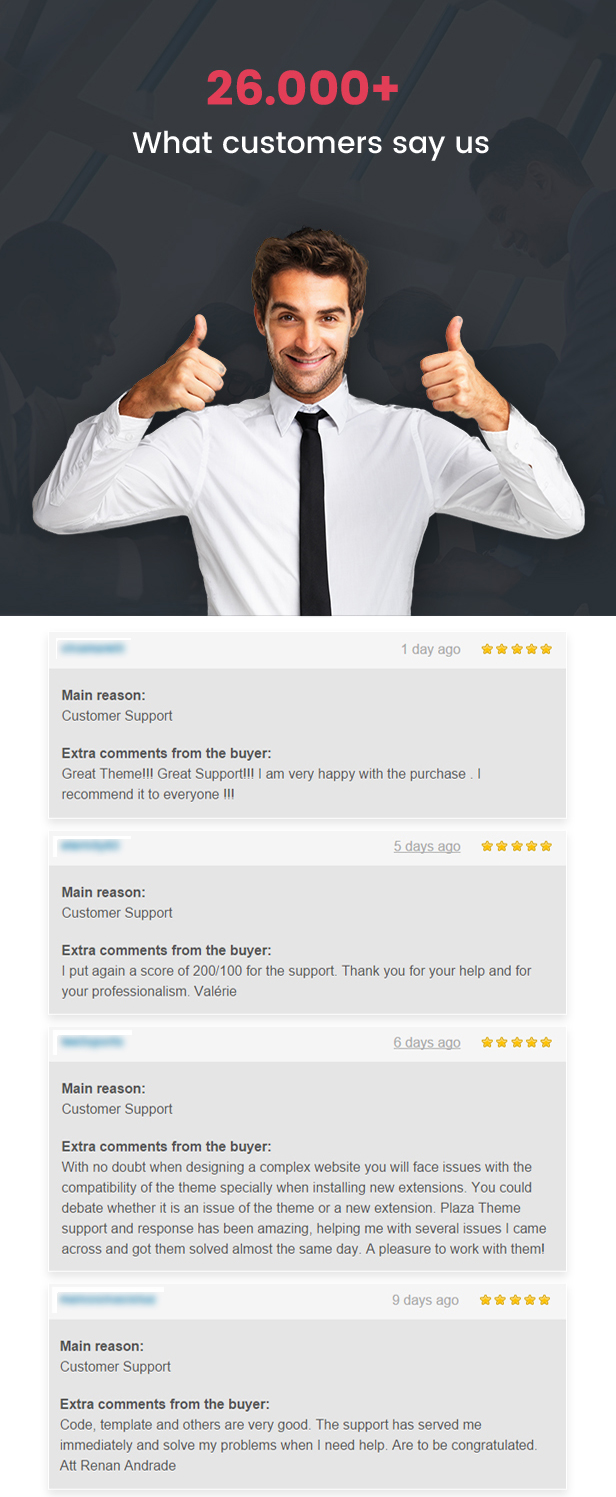Click the man giving thumbs up image
The image size is (616, 1497).
point(308,420)
